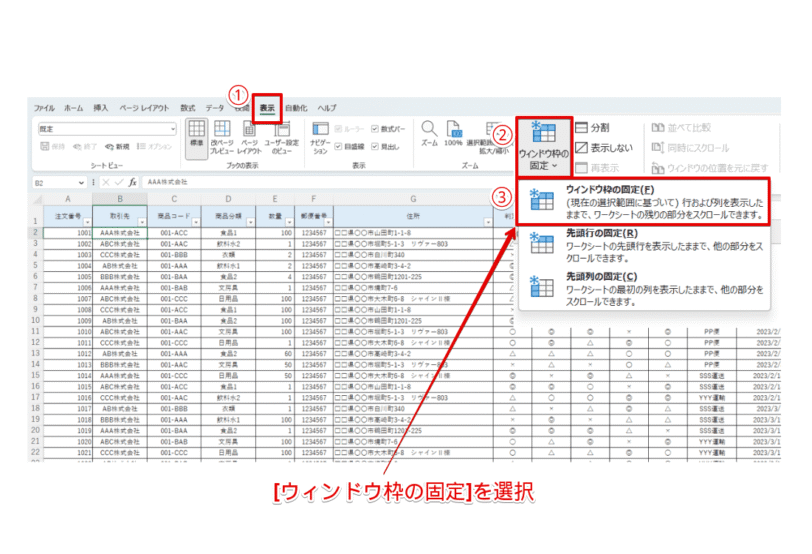Click order number 1021 cell
Viewport: 812px width, 554px height.
[68, 453]
